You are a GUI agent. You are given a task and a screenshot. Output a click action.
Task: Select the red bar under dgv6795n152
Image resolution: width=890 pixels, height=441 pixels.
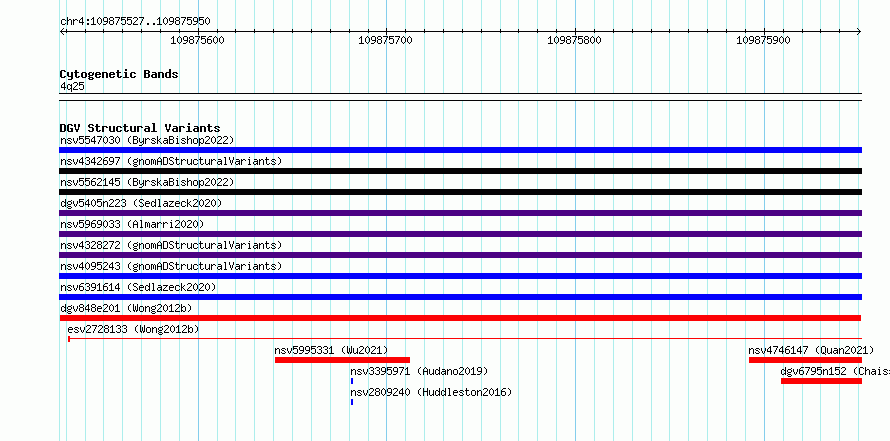(x=821, y=381)
